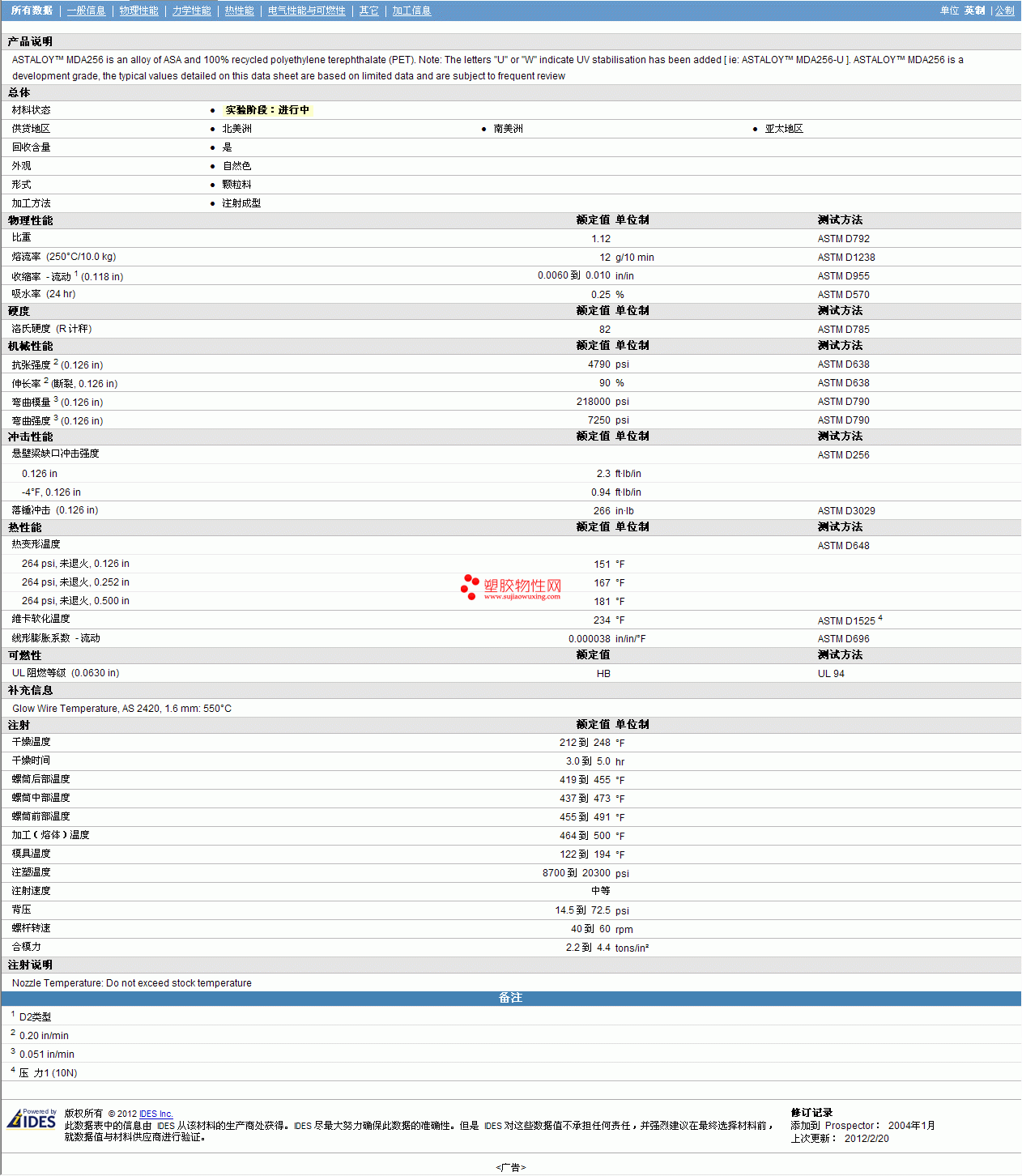Switch to the 加工信息 tab
Viewport: 1022px width, 1176px height.
(x=411, y=11)
